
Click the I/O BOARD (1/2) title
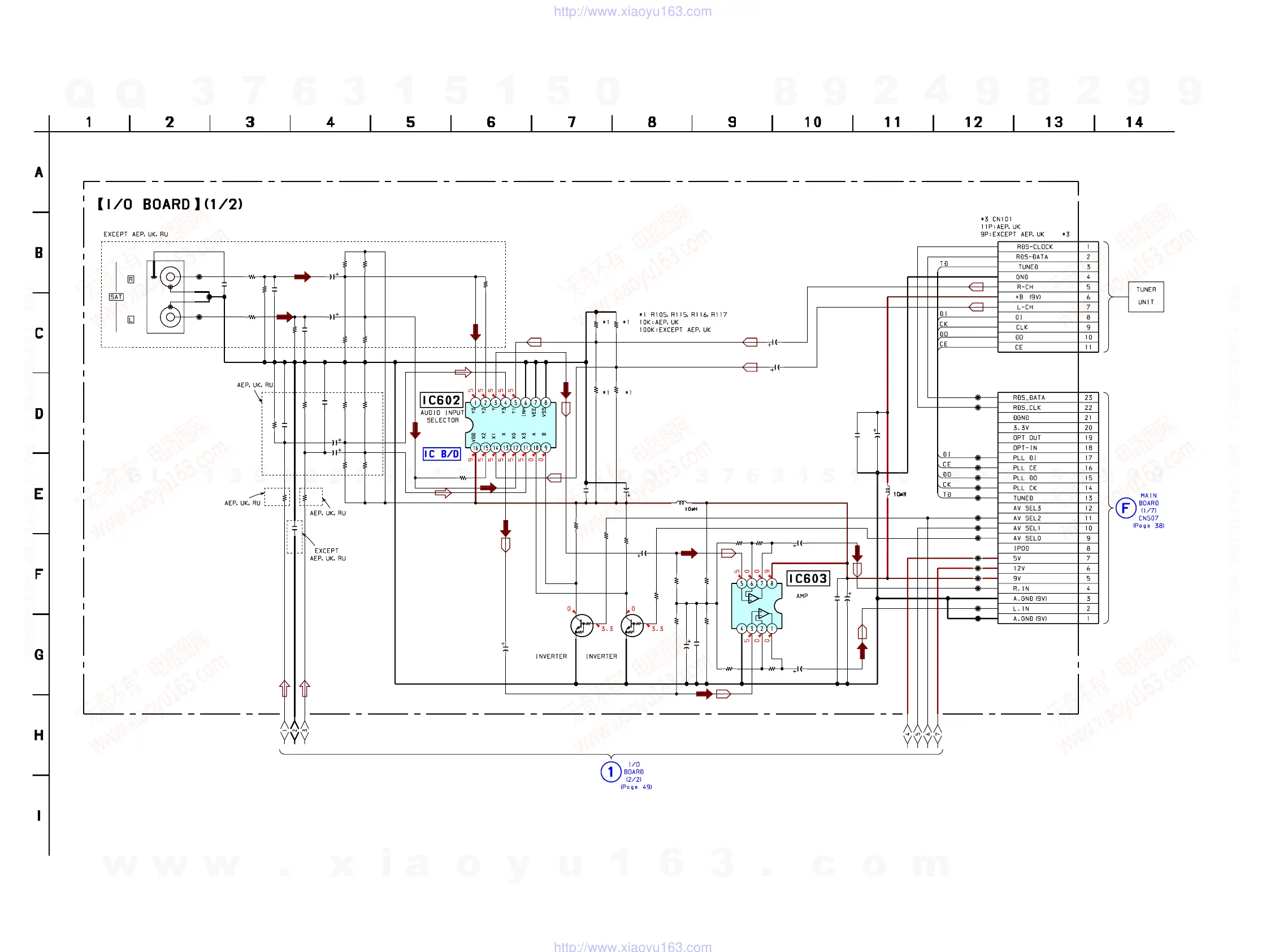click(x=170, y=205)
